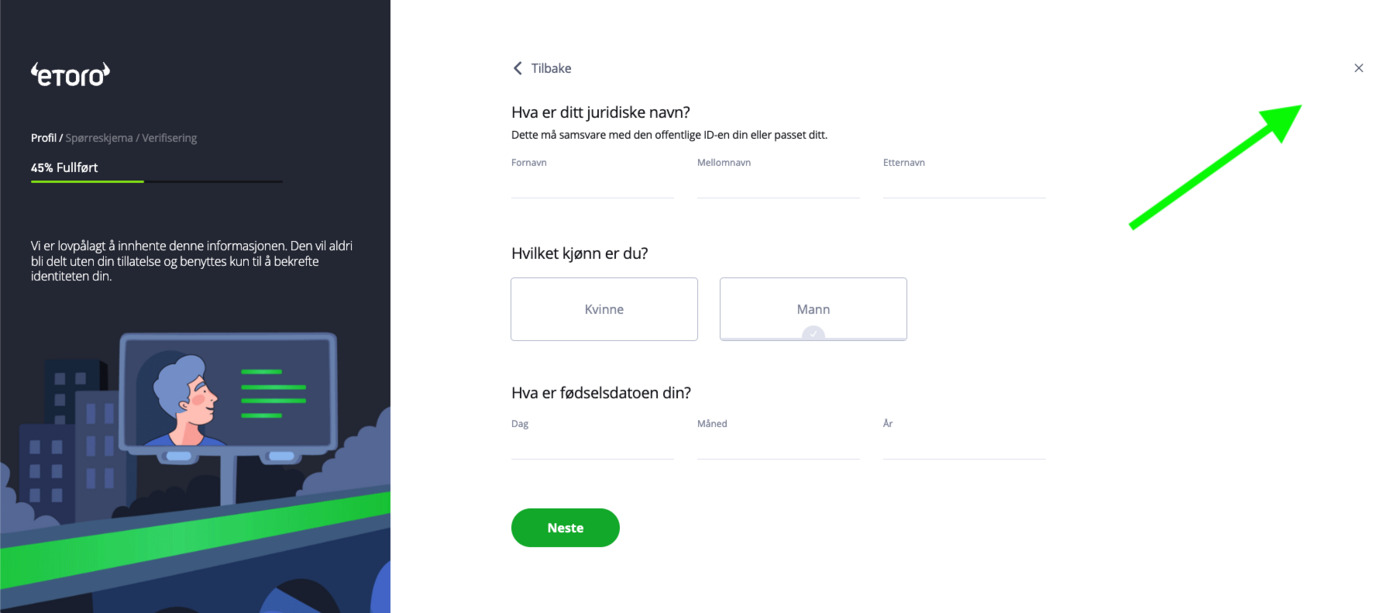Click the green Neste button
The height and width of the screenshot is (613, 1400).
[565, 528]
